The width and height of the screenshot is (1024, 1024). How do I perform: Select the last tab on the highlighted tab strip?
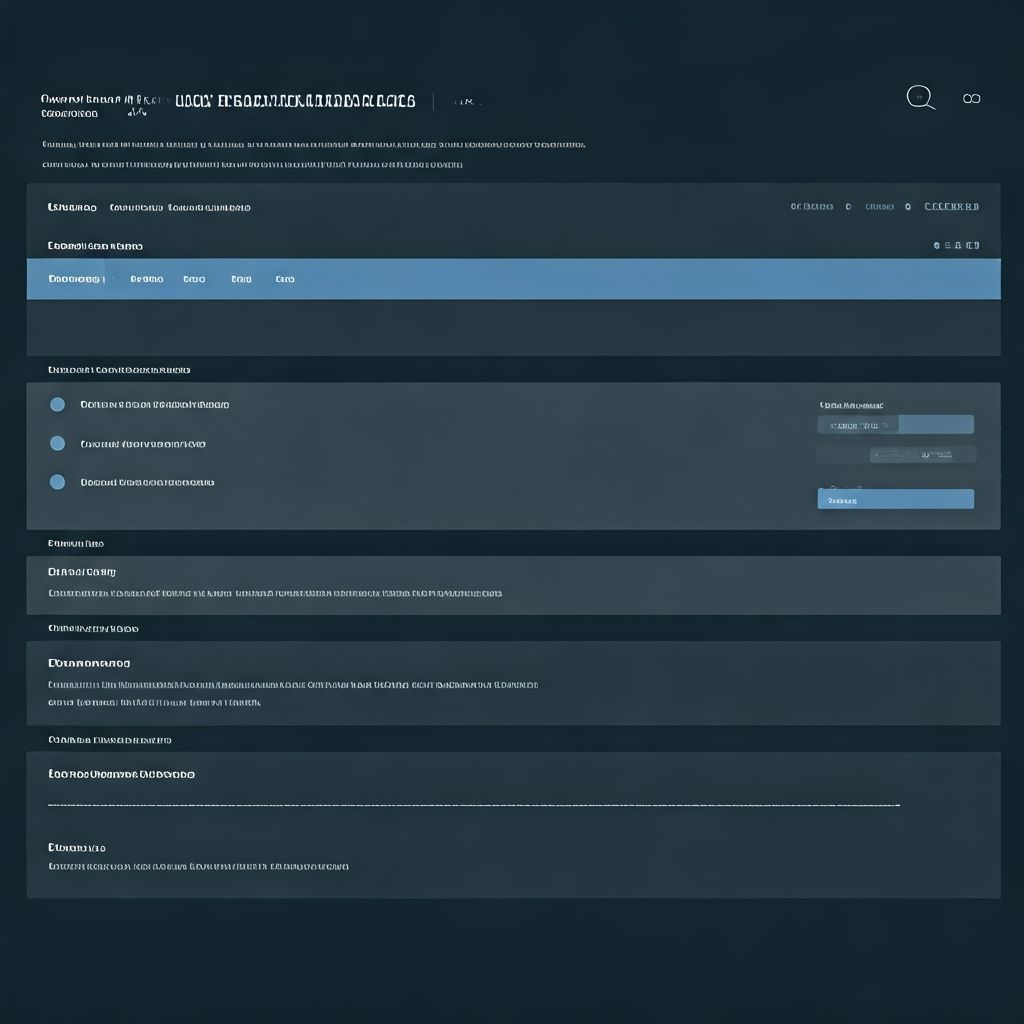point(284,279)
